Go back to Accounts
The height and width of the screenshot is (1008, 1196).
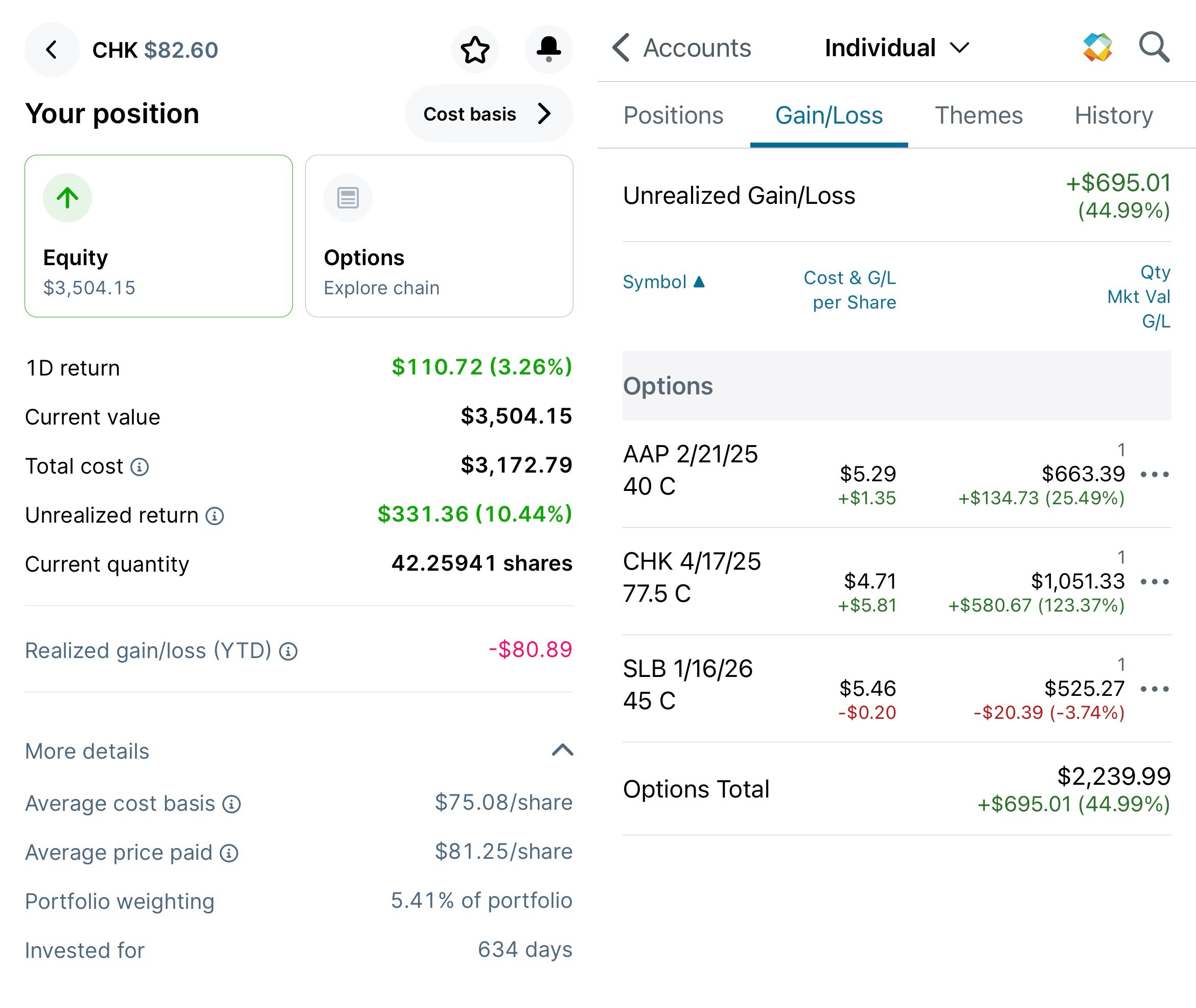(x=681, y=48)
